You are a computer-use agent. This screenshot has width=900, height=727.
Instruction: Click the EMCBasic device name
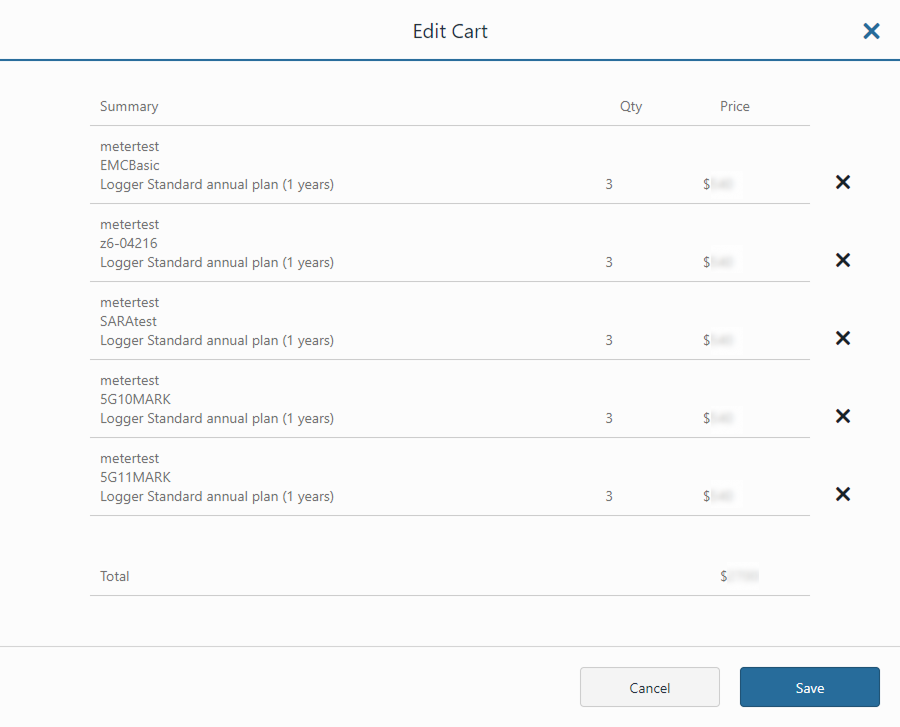point(130,165)
